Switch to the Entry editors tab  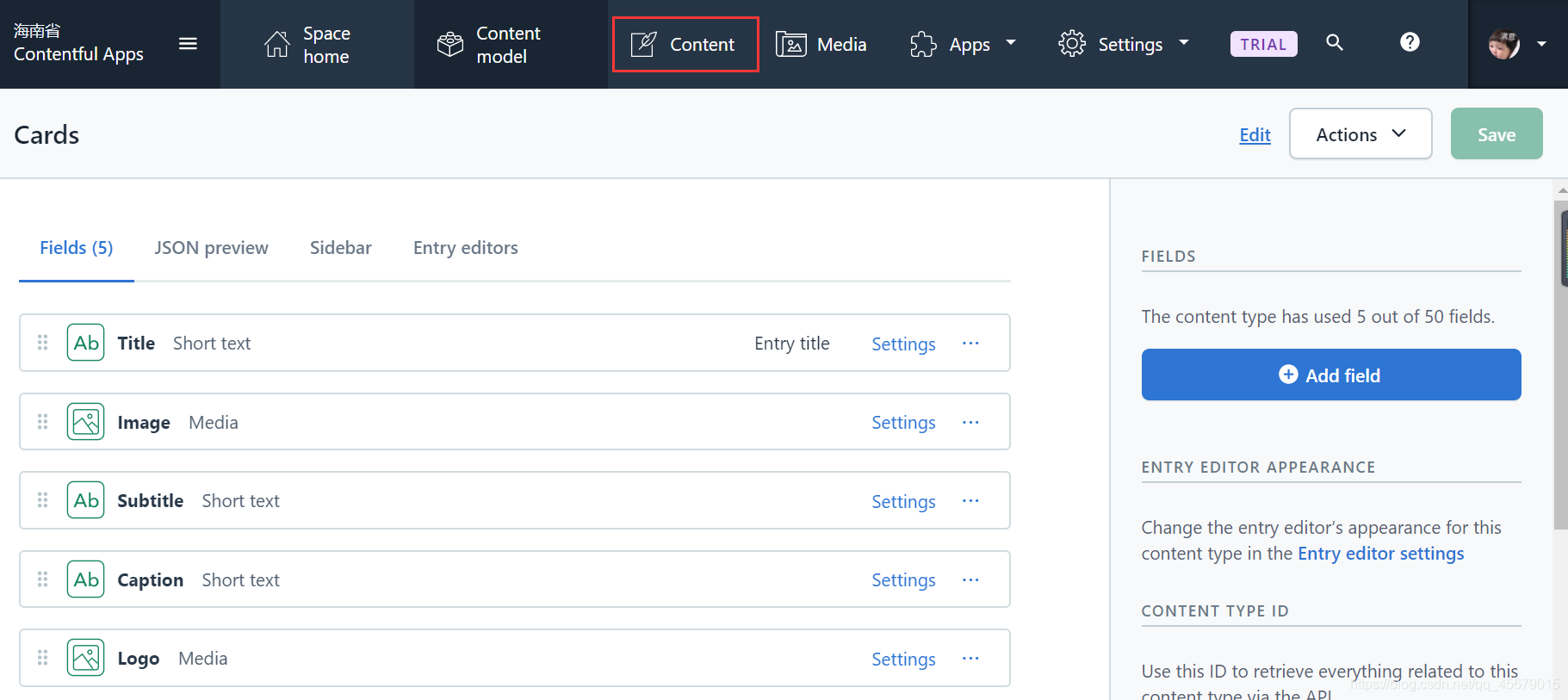[466, 248]
